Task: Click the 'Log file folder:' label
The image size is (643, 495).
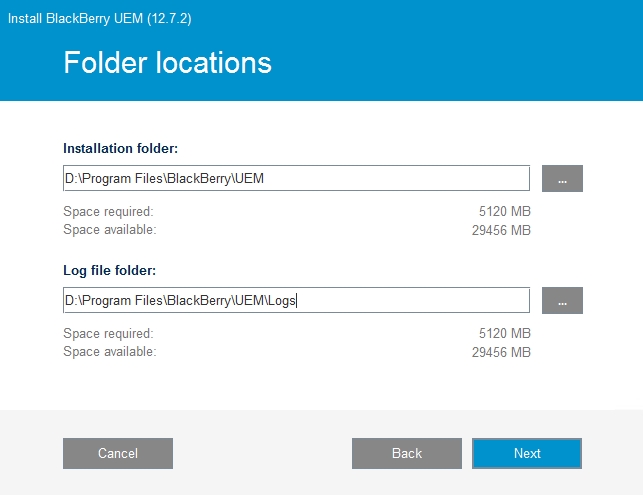Action: click(x=110, y=270)
